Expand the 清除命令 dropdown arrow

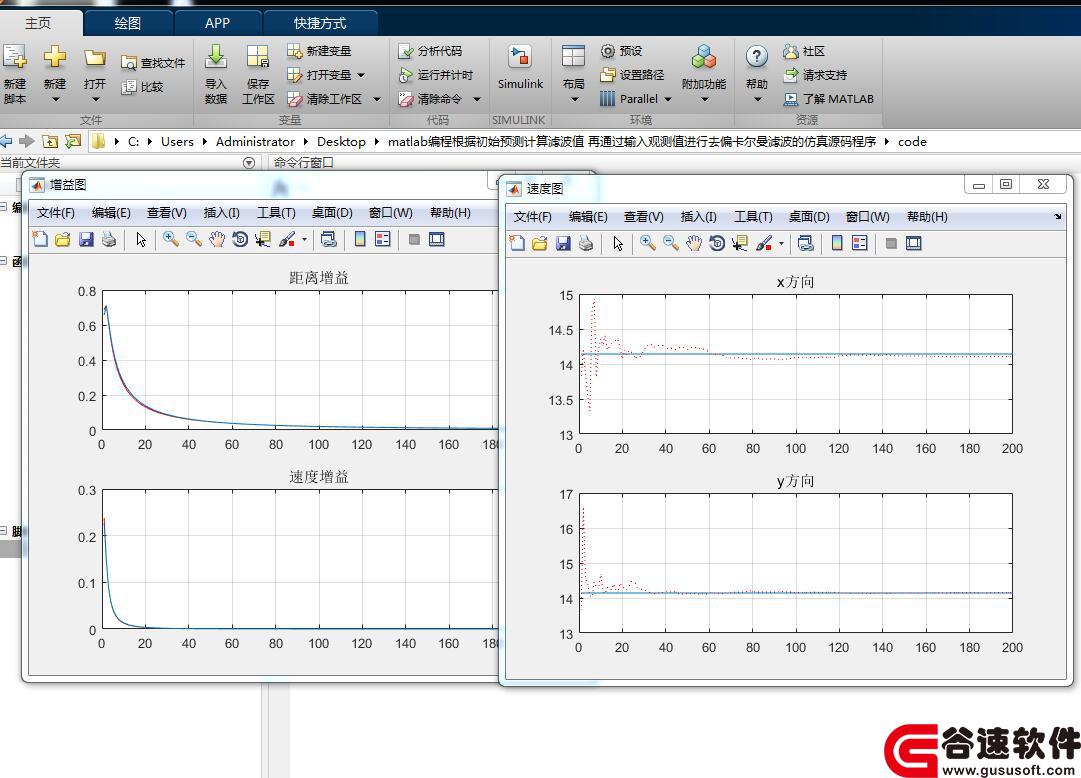coord(476,99)
